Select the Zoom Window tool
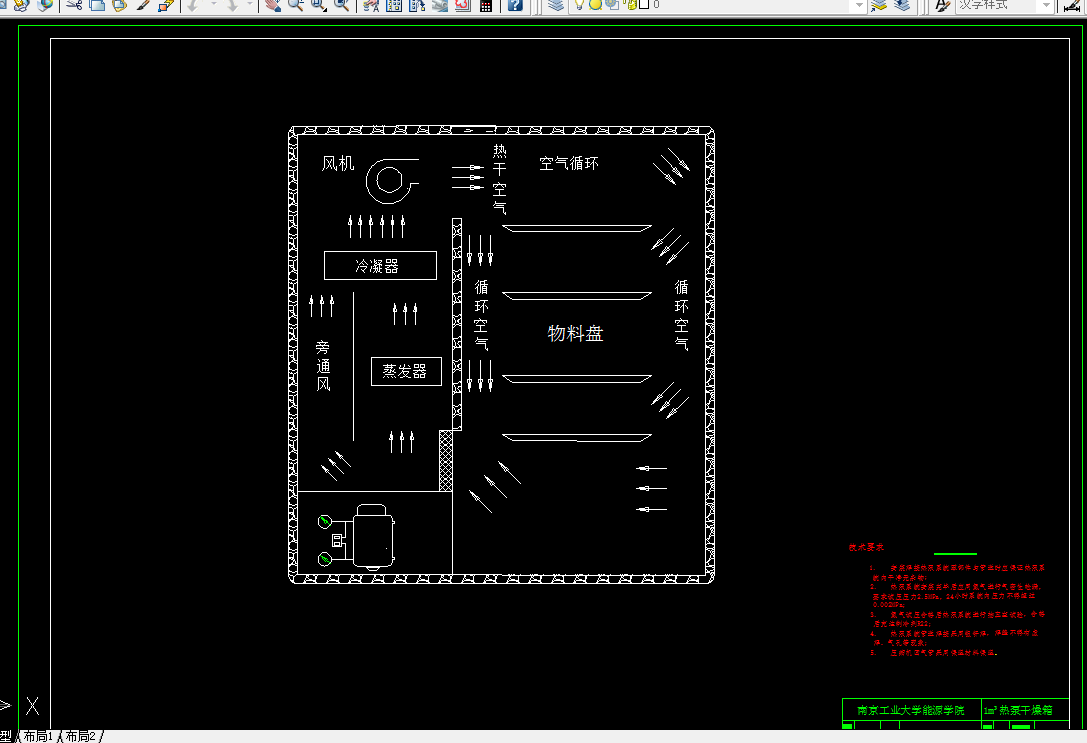 (319, 5)
